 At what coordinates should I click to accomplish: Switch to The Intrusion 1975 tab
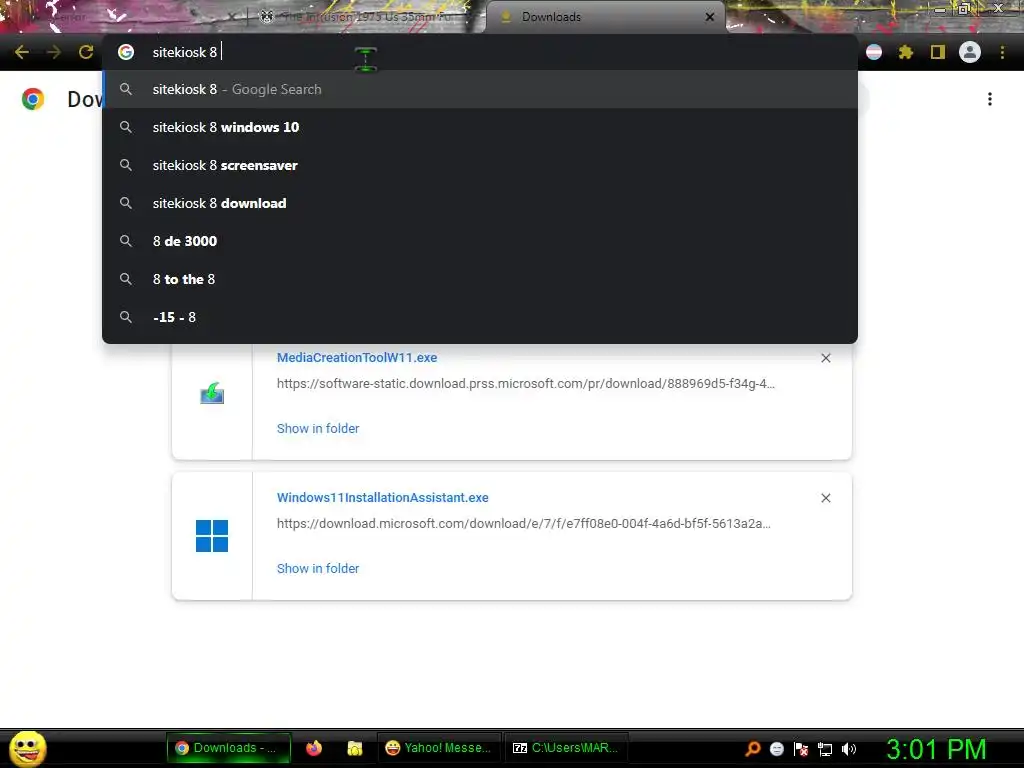[366, 17]
